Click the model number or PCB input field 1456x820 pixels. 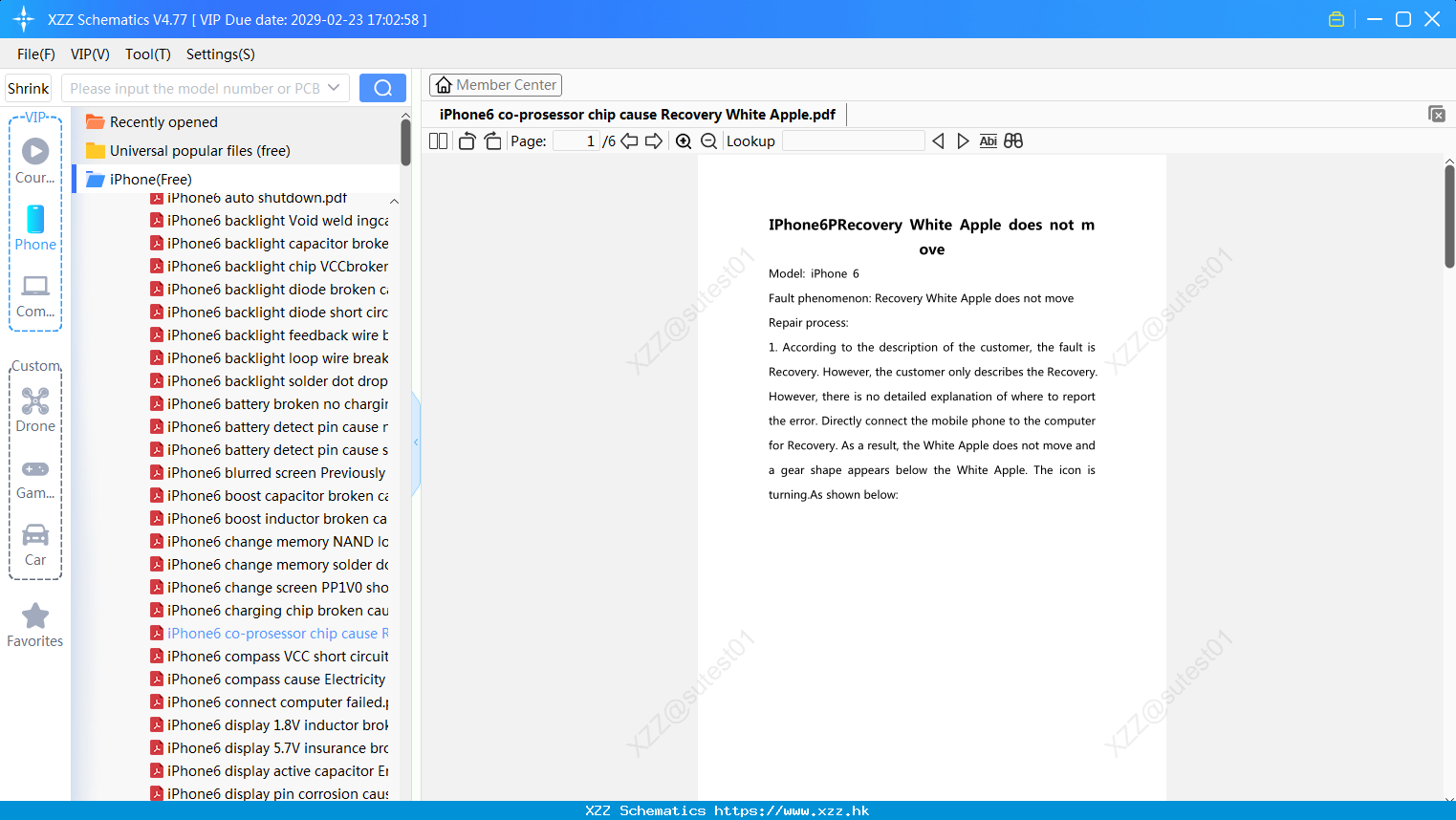click(x=195, y=88)
